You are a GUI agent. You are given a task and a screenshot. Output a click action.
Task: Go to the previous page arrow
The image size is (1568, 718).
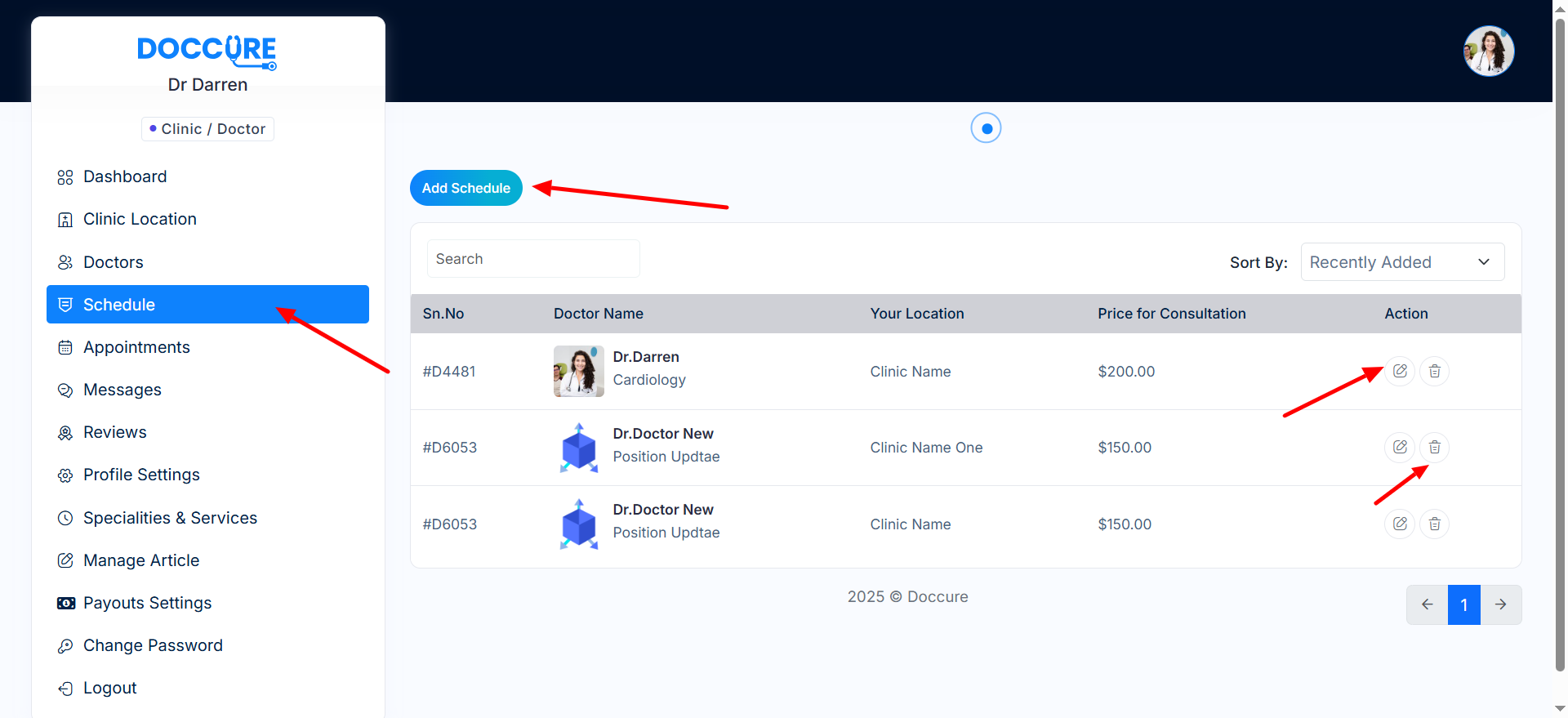[x=1427, y=604]
